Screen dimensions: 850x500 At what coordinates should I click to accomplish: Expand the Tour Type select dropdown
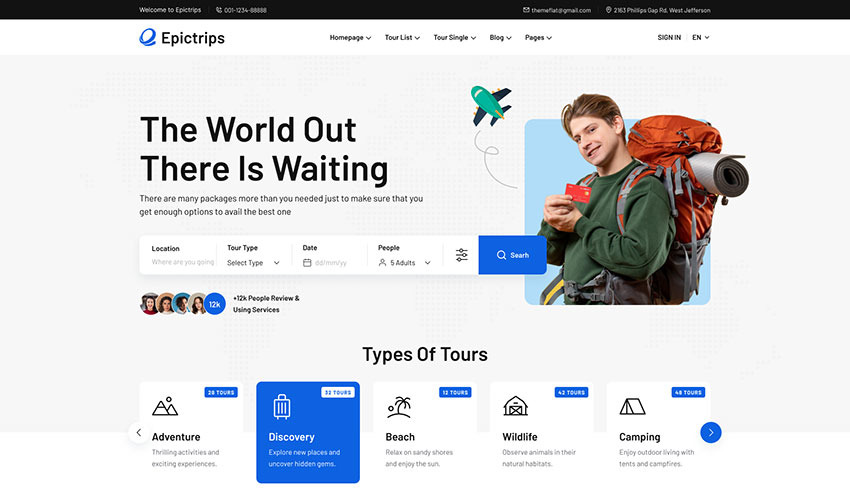tap(253, 263)
